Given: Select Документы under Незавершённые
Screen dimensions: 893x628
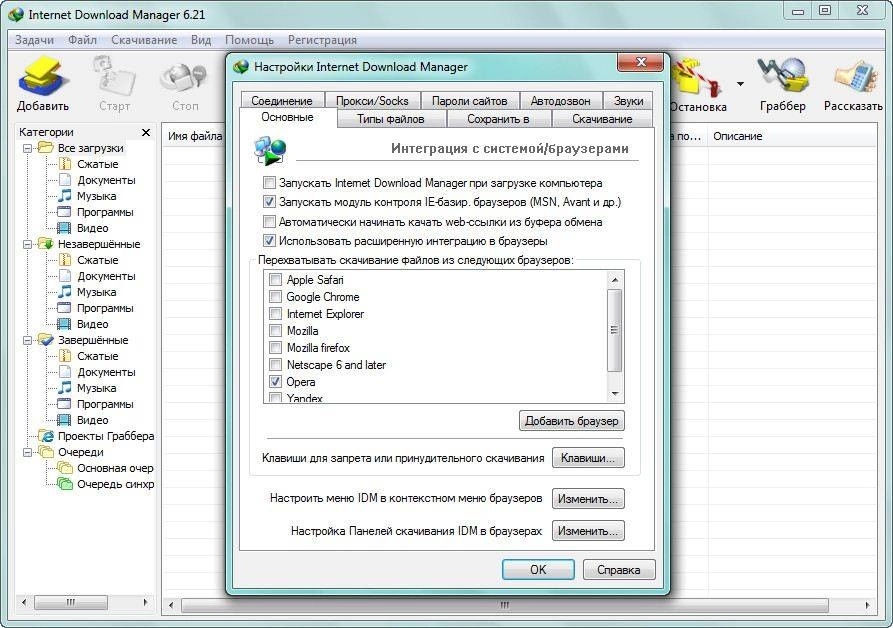Looking at the screenshot, I should click(97, 276).
